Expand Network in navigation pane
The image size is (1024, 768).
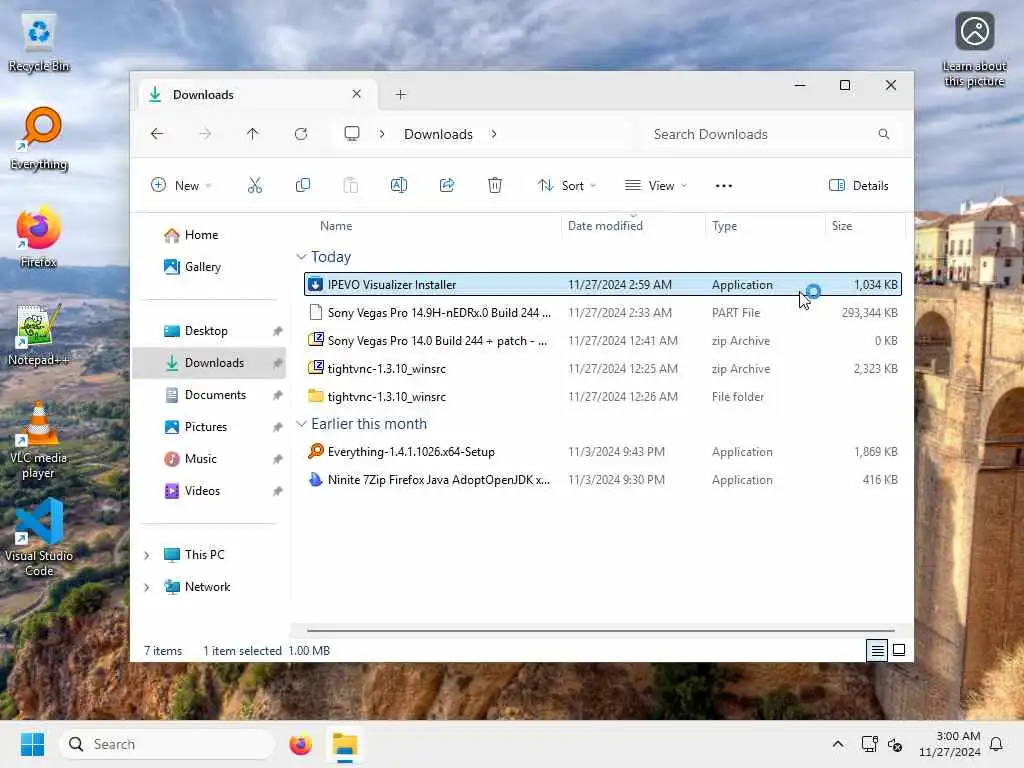click(147, 587)
